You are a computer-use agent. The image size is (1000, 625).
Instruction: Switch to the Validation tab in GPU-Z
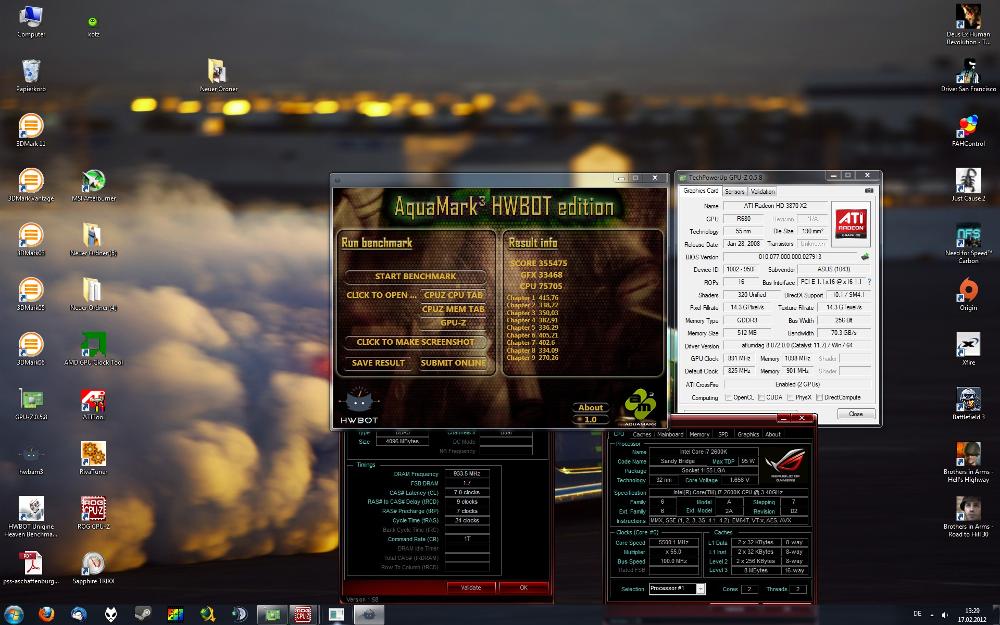click(x=763, y=191)
